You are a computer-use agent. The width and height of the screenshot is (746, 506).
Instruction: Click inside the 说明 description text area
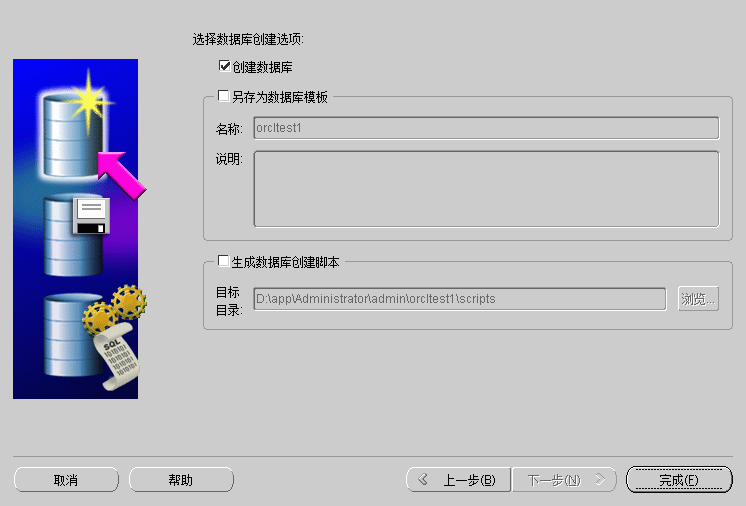[486, 189]
